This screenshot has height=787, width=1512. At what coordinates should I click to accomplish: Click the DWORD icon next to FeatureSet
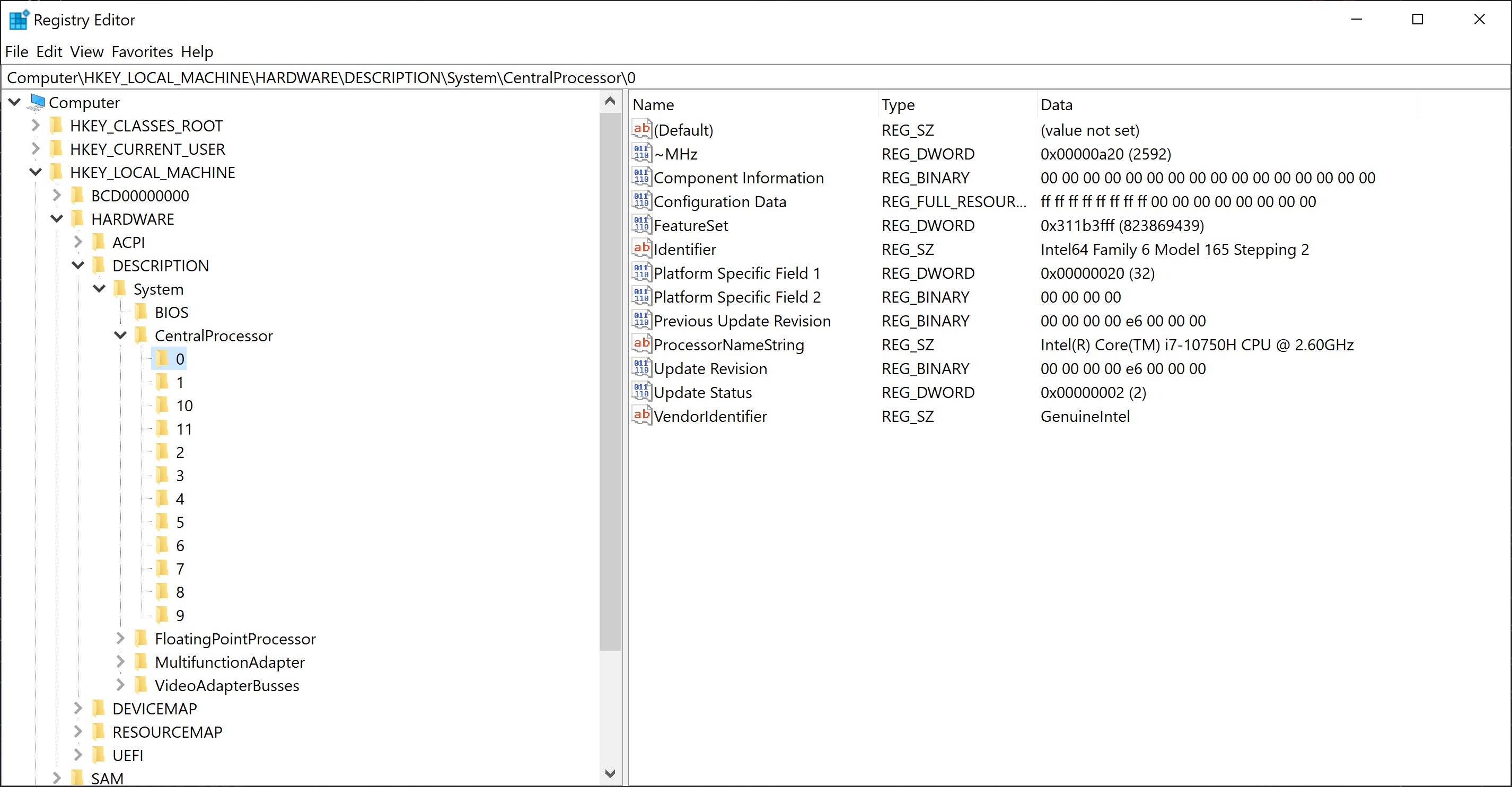(641, 225)
